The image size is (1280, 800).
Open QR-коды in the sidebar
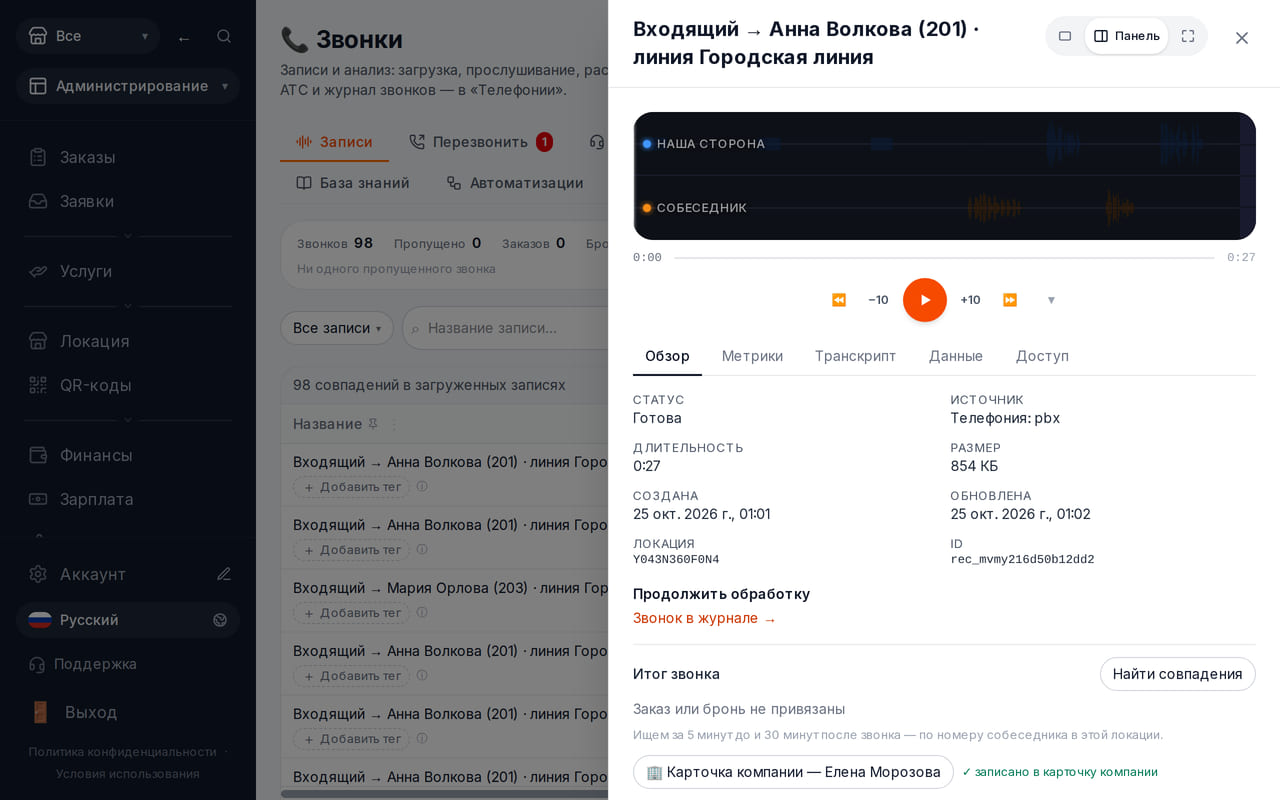pos(128,385)
